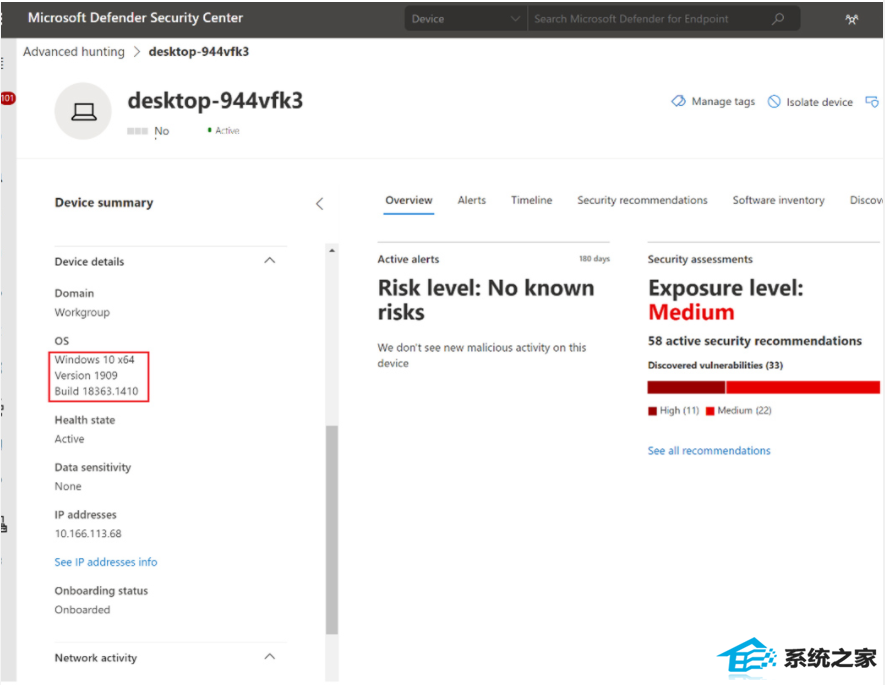Click the risk level indicator labeled No

pos(148,131)
